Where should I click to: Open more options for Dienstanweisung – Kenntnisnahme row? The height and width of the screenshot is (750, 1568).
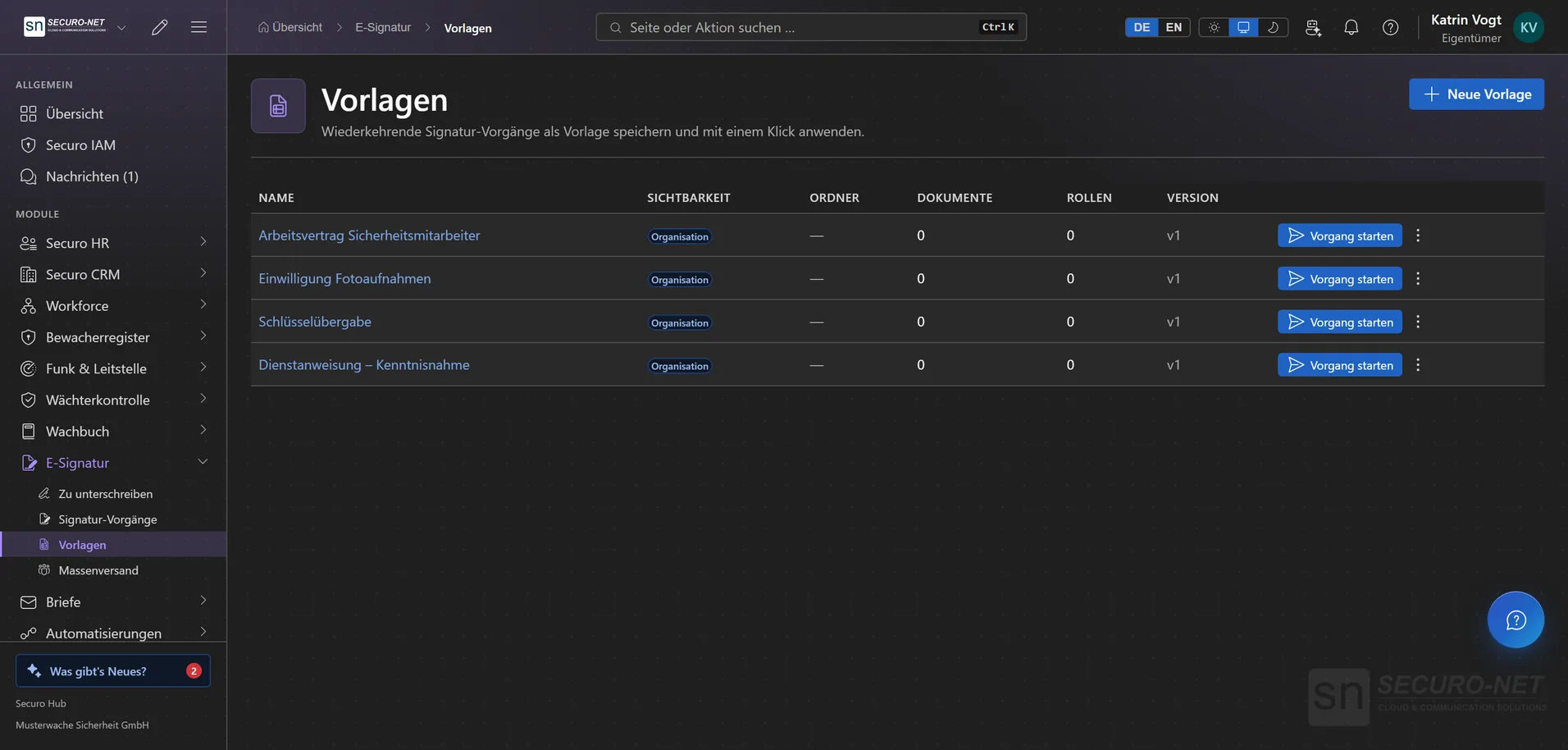click(x=1418, y=365)
